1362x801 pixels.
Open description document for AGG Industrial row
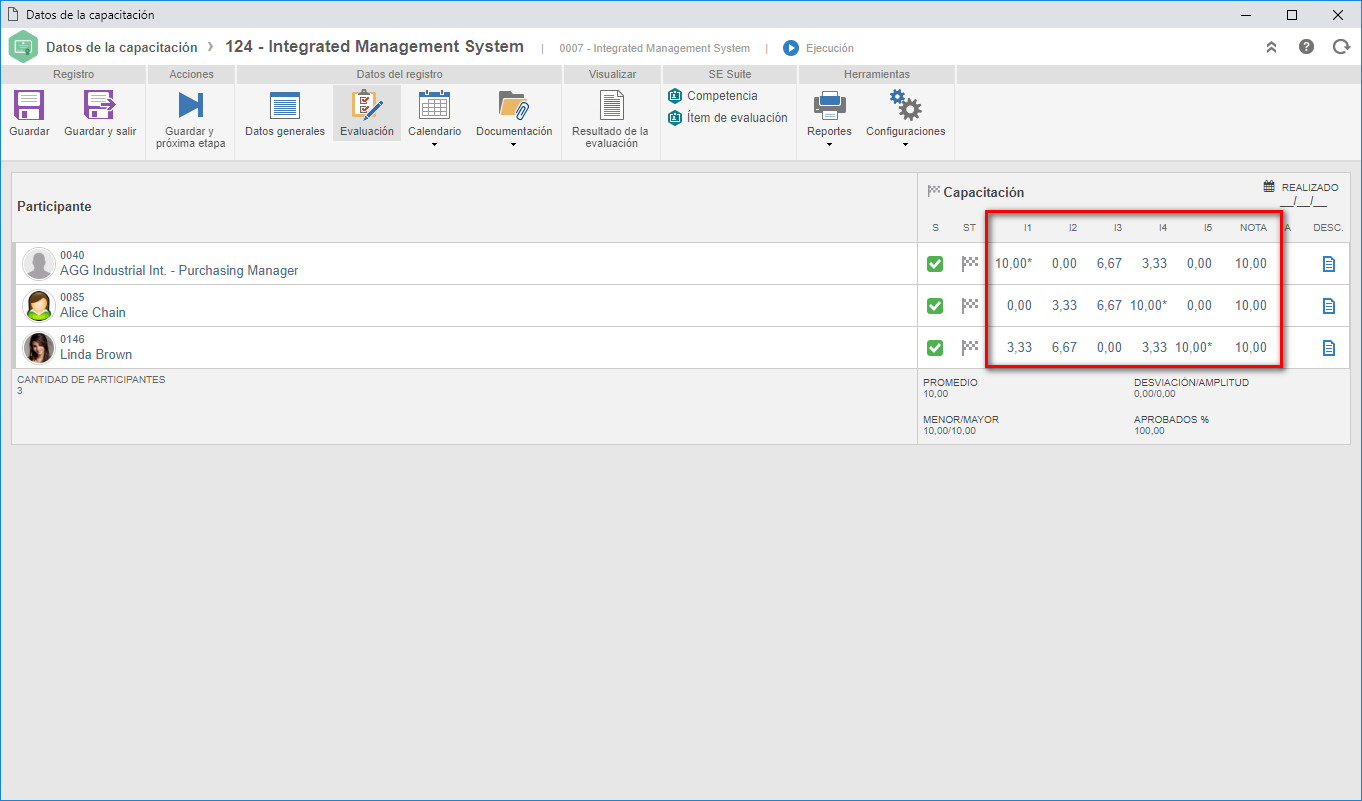(x=1329, y=264)
